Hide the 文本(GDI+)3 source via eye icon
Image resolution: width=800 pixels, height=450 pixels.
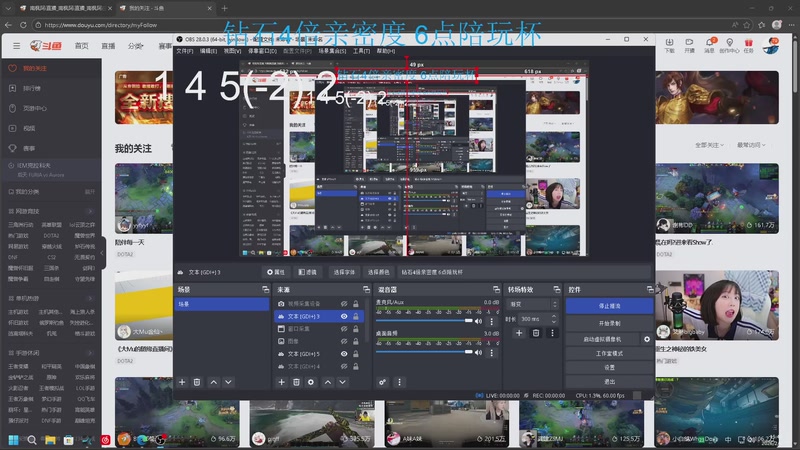pos(344,316)
